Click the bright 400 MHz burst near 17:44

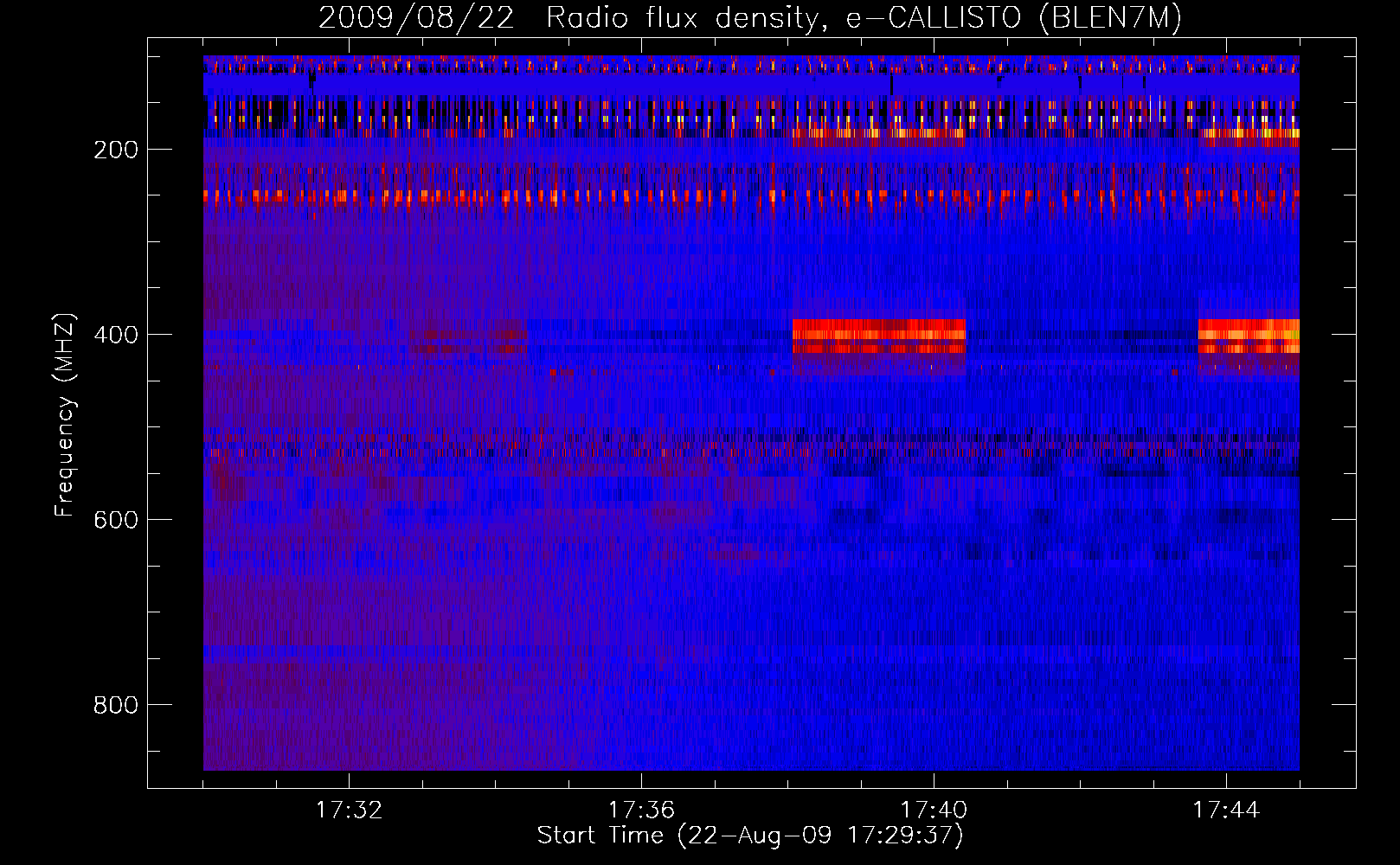1249,336
